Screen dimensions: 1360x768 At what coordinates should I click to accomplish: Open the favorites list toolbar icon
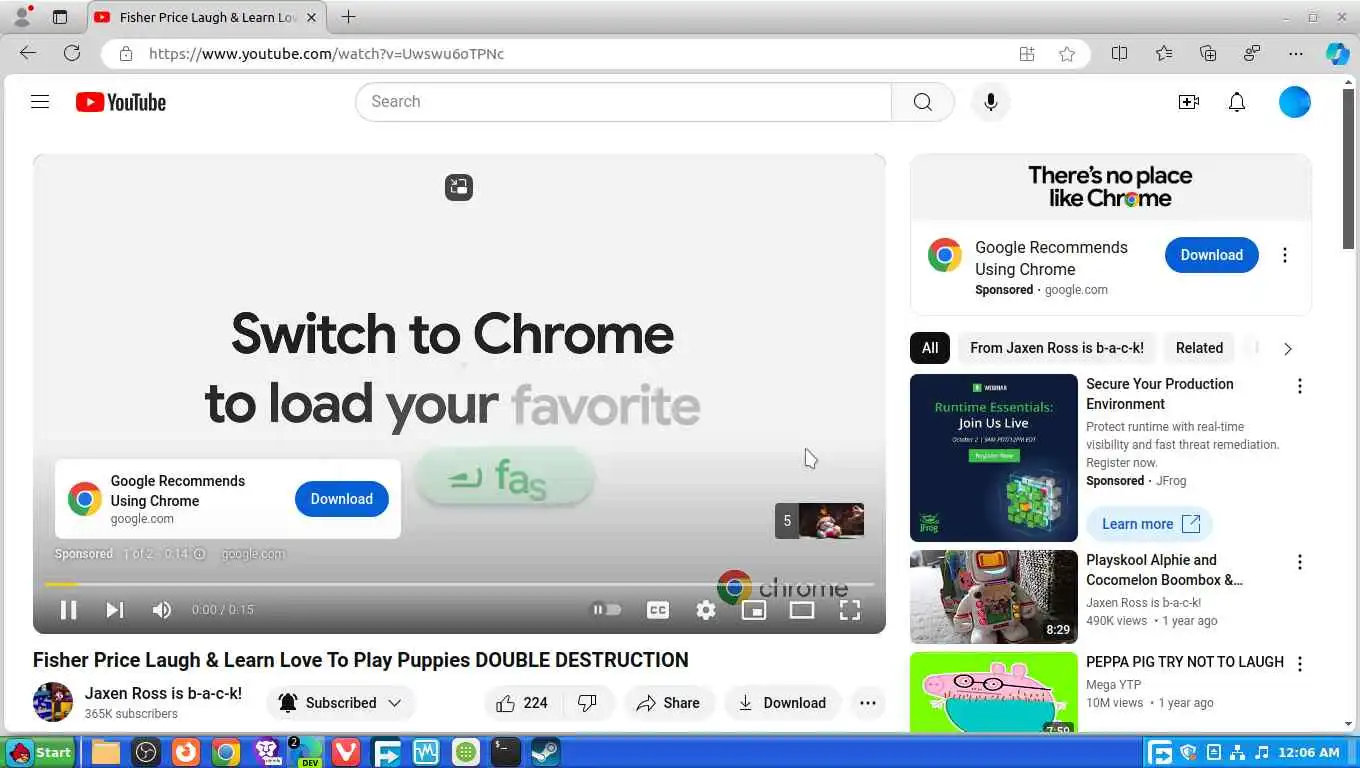pos(1163,54)
